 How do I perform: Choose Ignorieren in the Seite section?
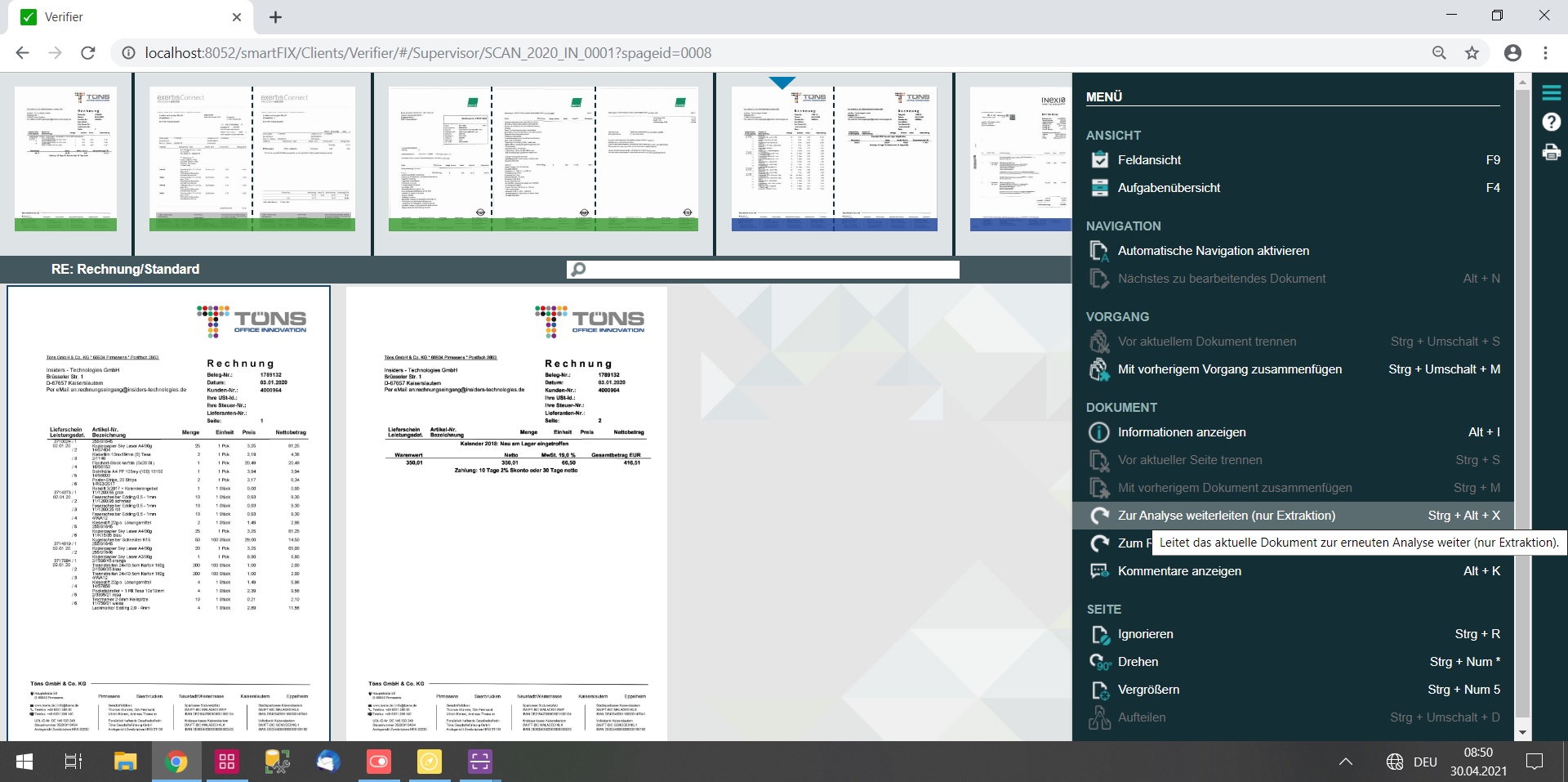[1145, 634]
